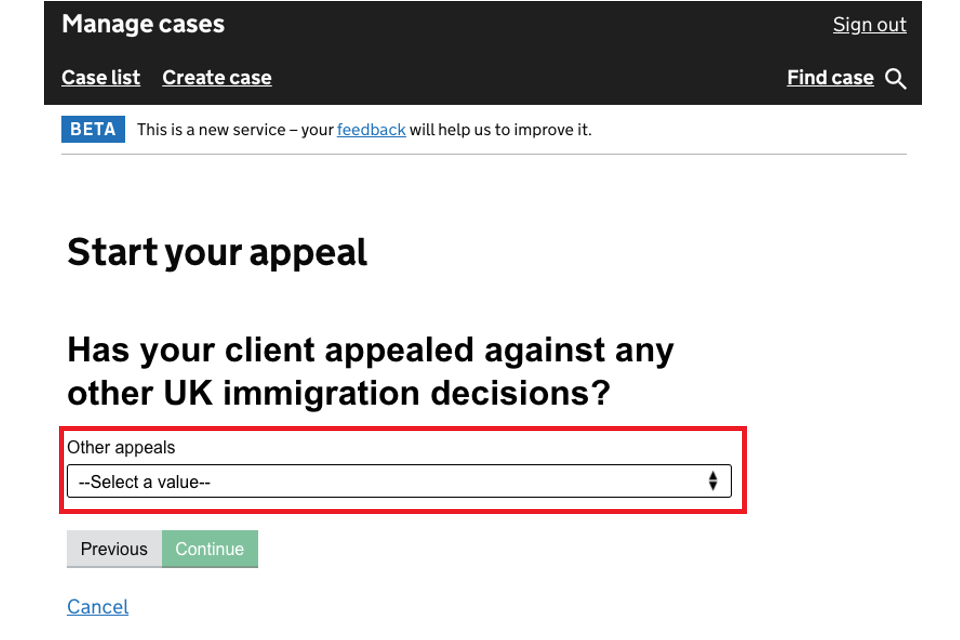Open Find case search
The image size is (960, 640).
pyautogui.click(x=830, y=78)
